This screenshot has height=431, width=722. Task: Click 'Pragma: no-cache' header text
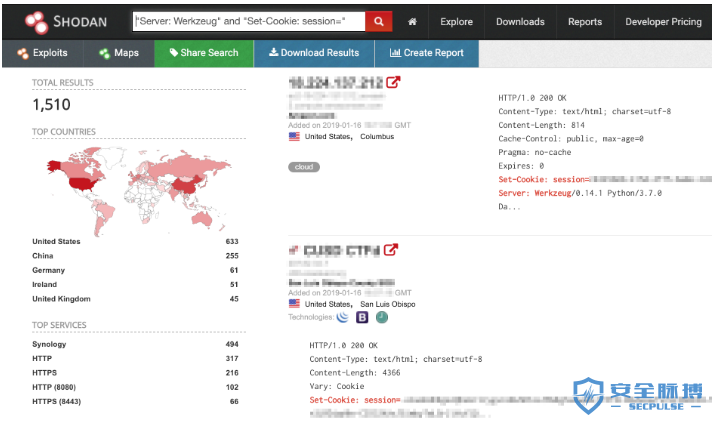pyautogui.click(x=535, y=152)
